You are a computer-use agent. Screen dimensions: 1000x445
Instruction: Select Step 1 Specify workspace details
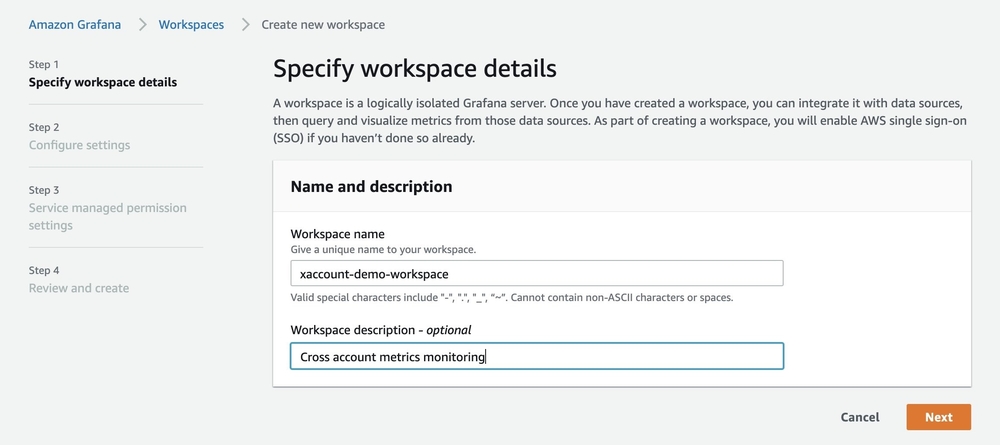103,73
